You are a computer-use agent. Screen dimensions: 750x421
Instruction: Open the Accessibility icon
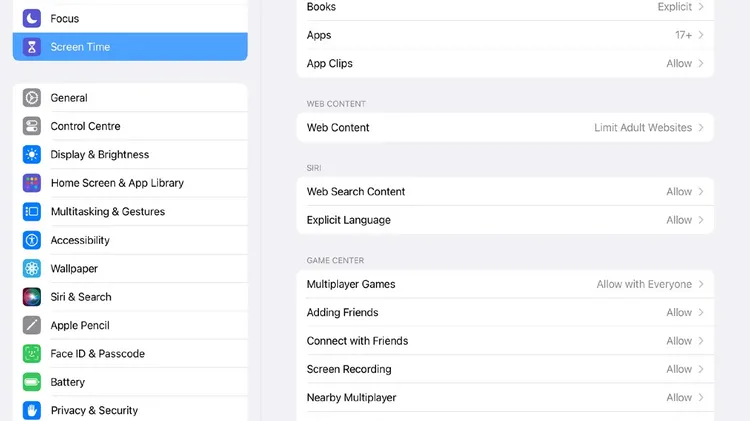[x=32, y=240]
